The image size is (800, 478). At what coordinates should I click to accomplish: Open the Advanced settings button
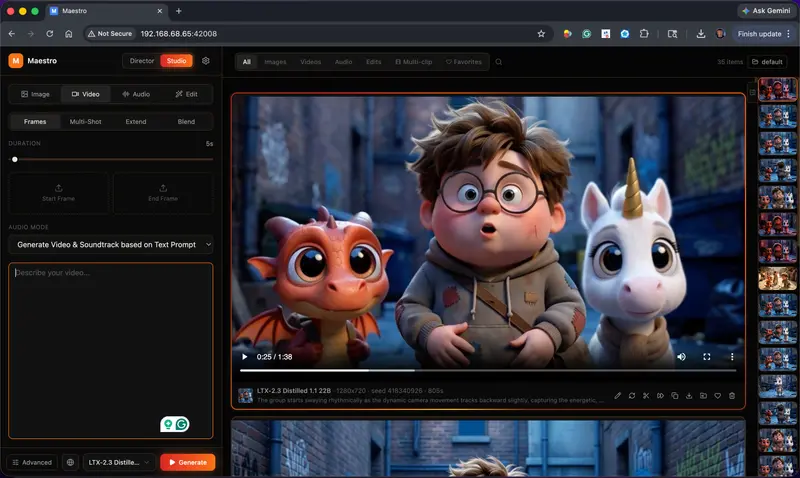pos(32,462)
